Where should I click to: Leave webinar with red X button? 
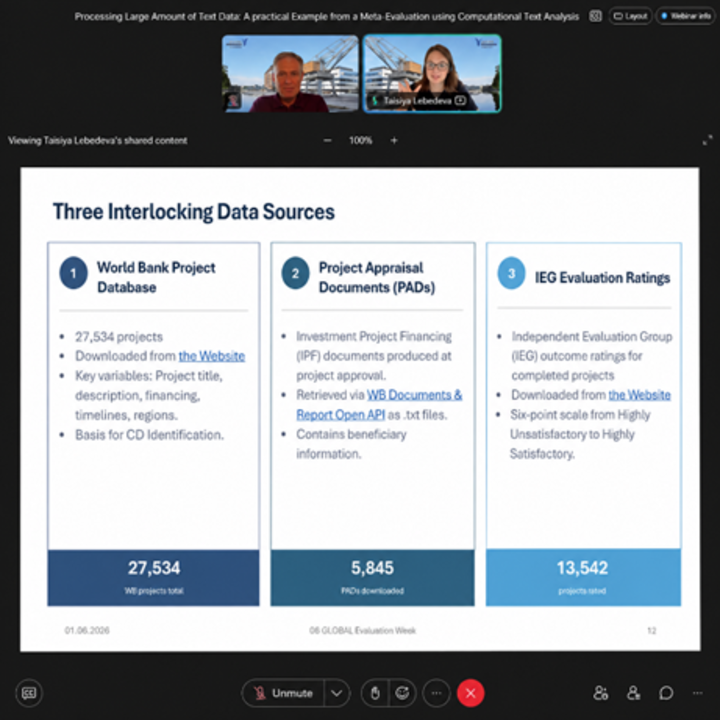[470, 693]
